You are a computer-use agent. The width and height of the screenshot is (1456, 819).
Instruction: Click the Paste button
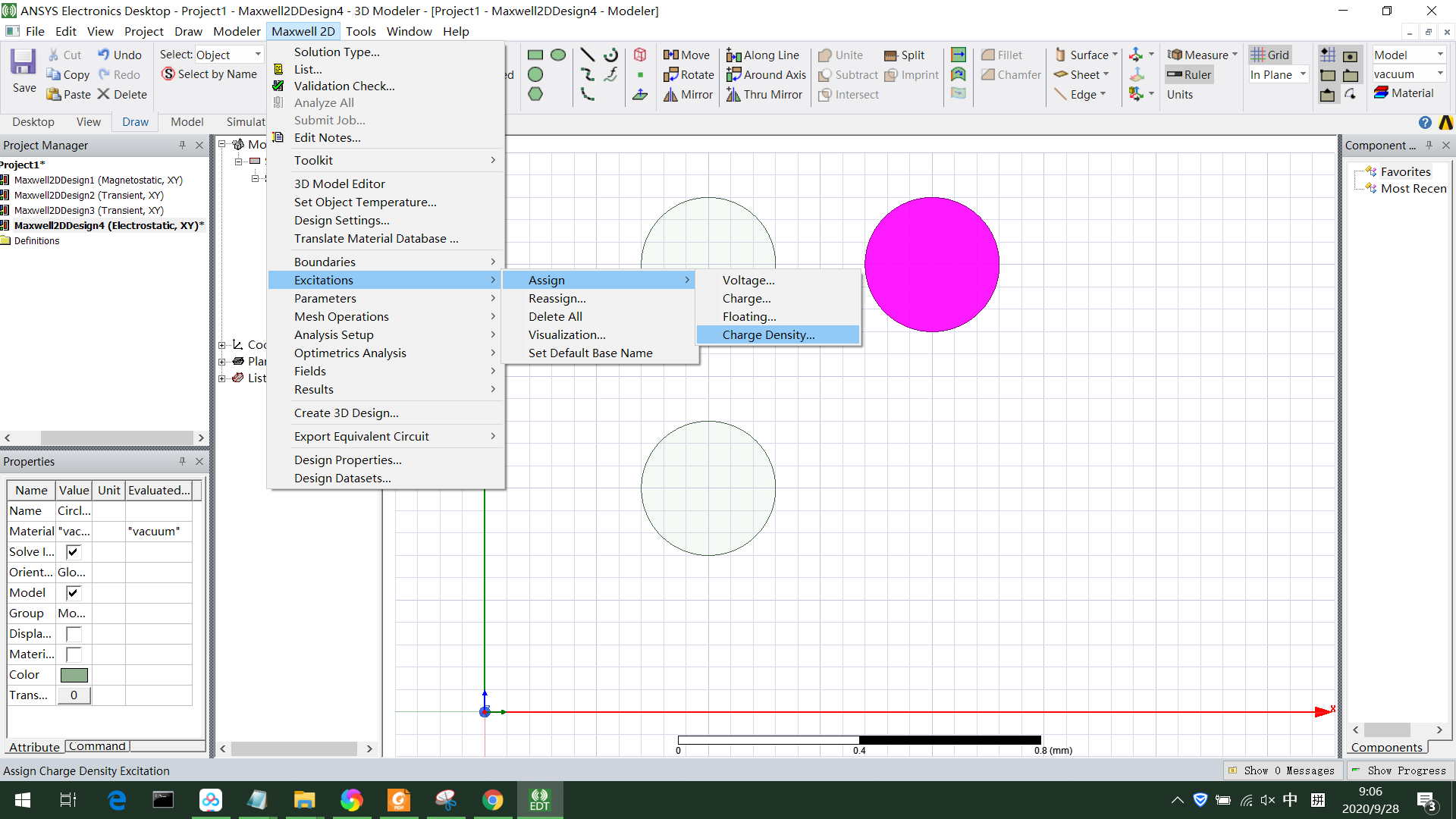pos(68,94)
